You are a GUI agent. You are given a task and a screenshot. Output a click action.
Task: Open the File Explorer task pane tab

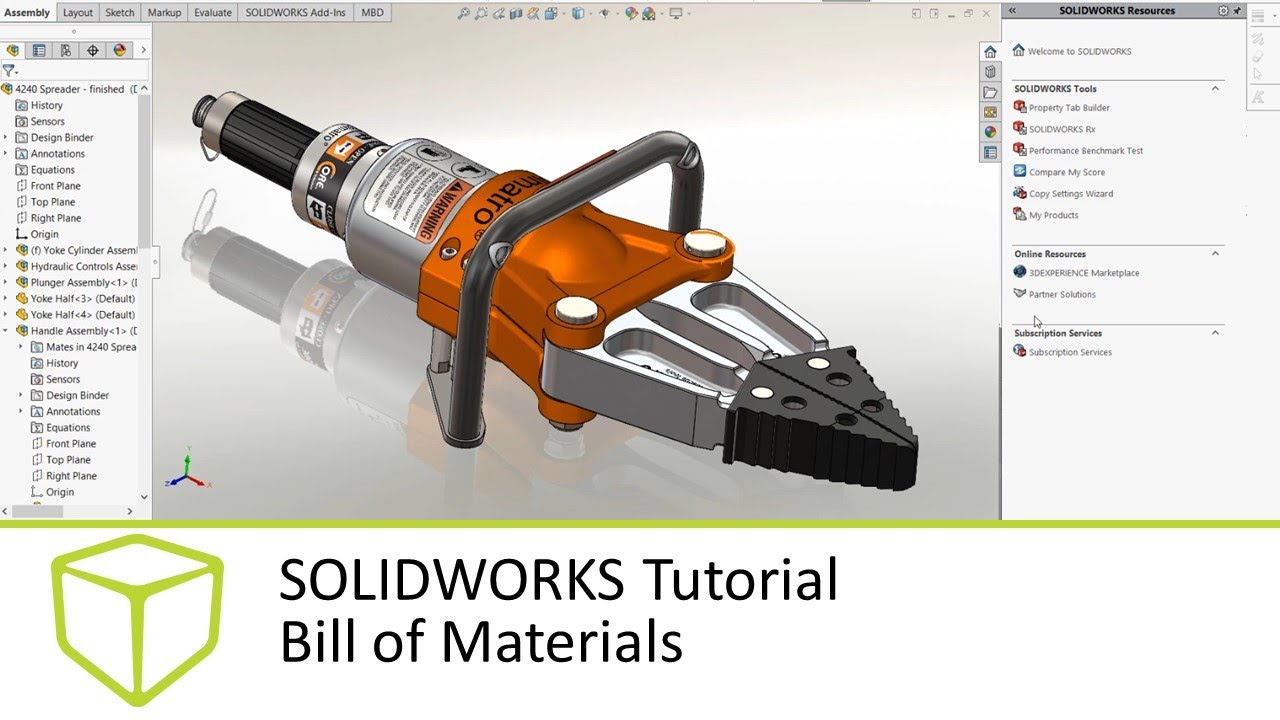click(x=990, y=92)
